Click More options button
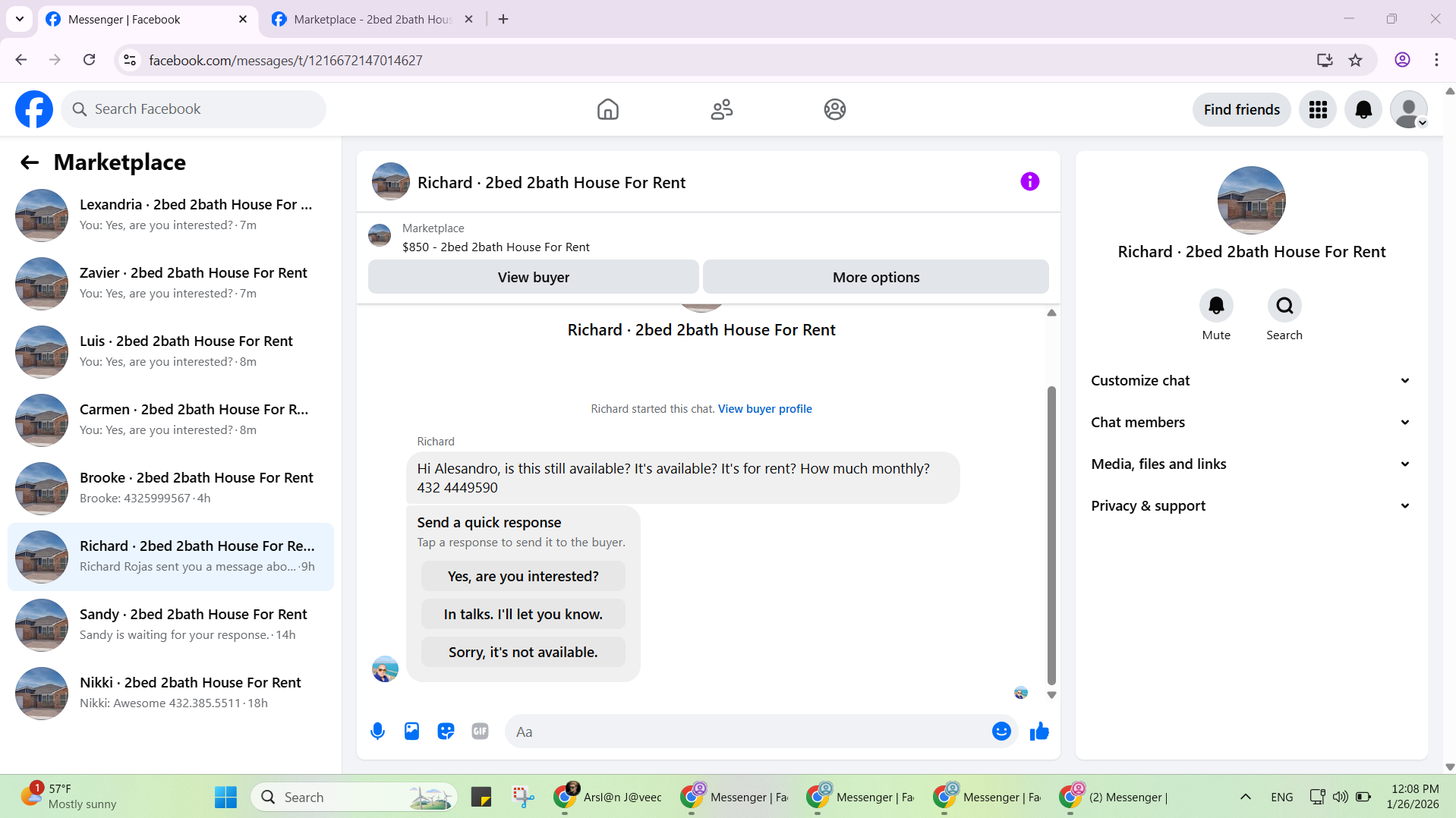This screenshot has width=1456, height=818. [876, 277]
